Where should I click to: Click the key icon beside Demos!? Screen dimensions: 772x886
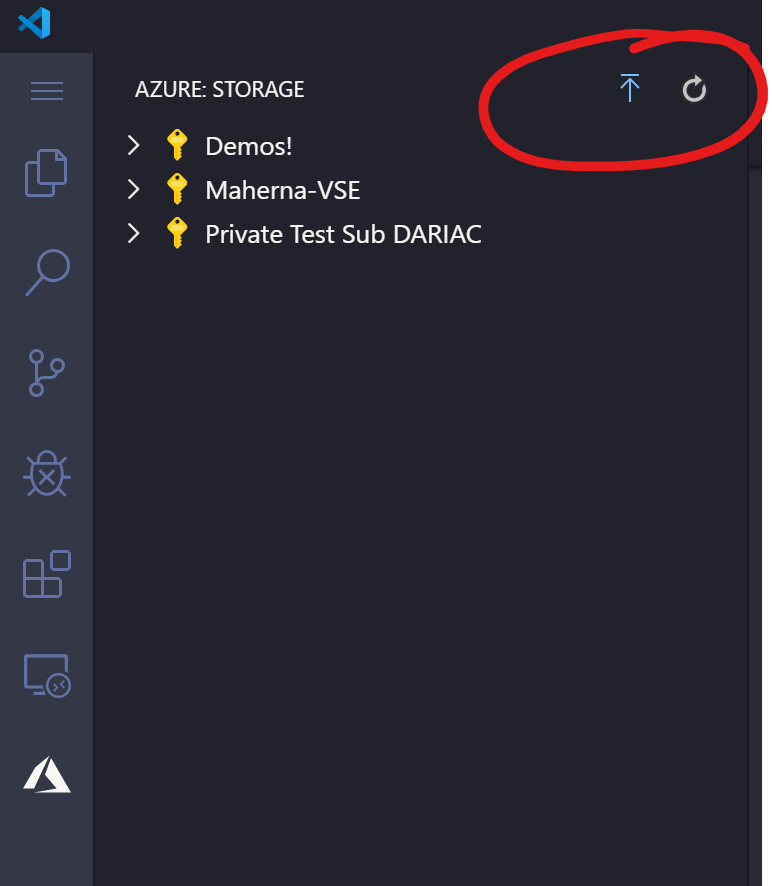[x=176, y=145]
